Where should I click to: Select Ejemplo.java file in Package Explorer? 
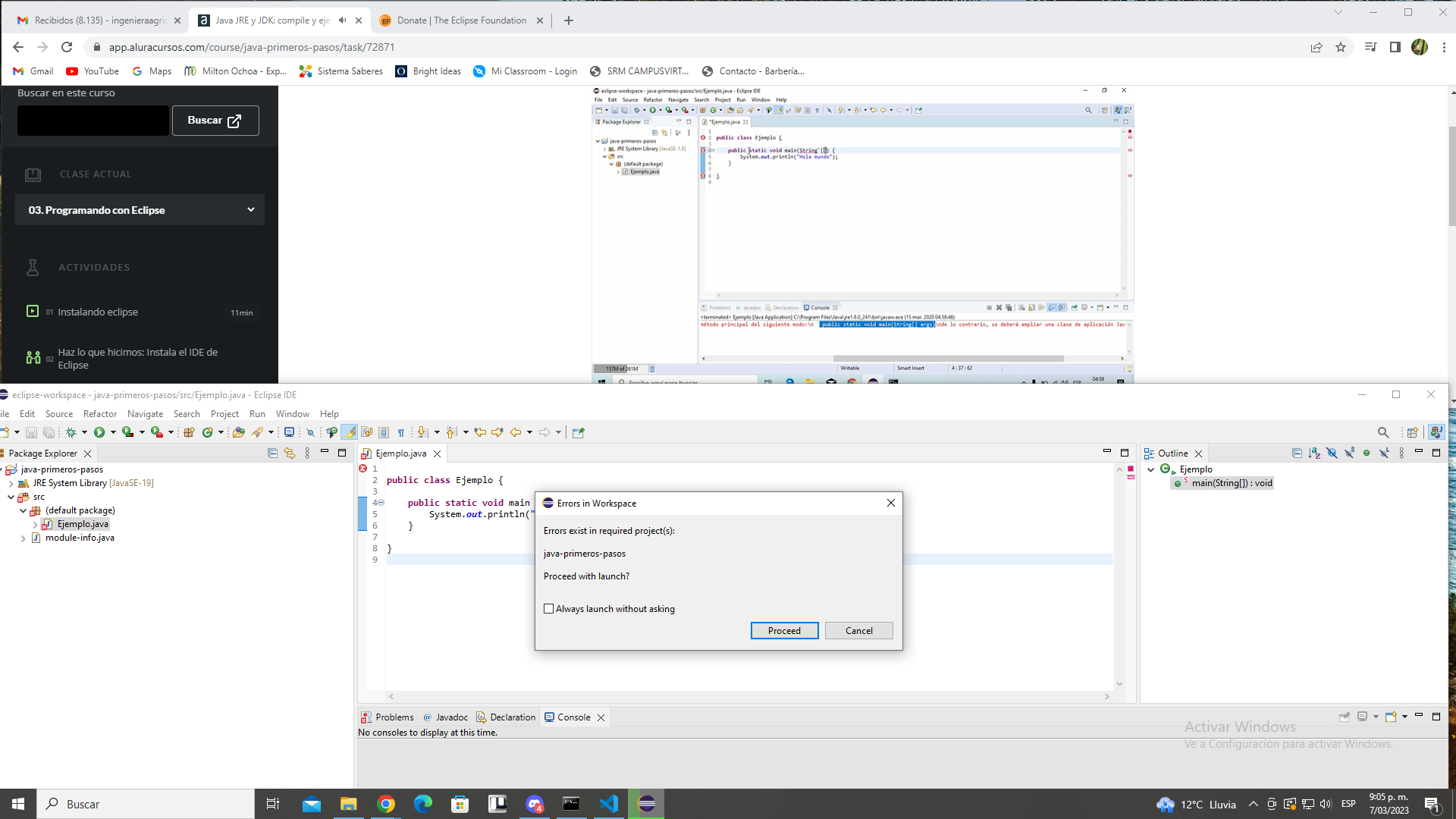[x=82, y=524]
